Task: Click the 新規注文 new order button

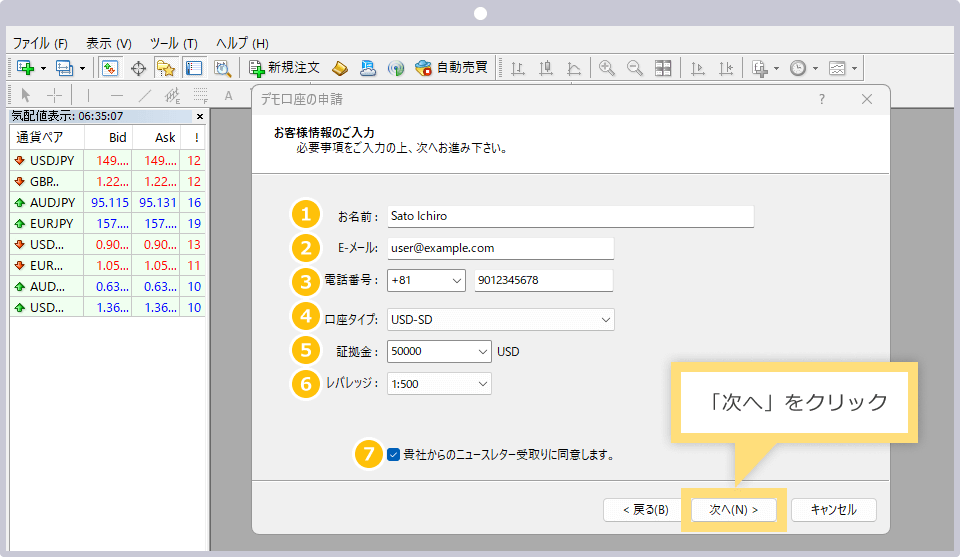Action: click(x=285, y=68)
